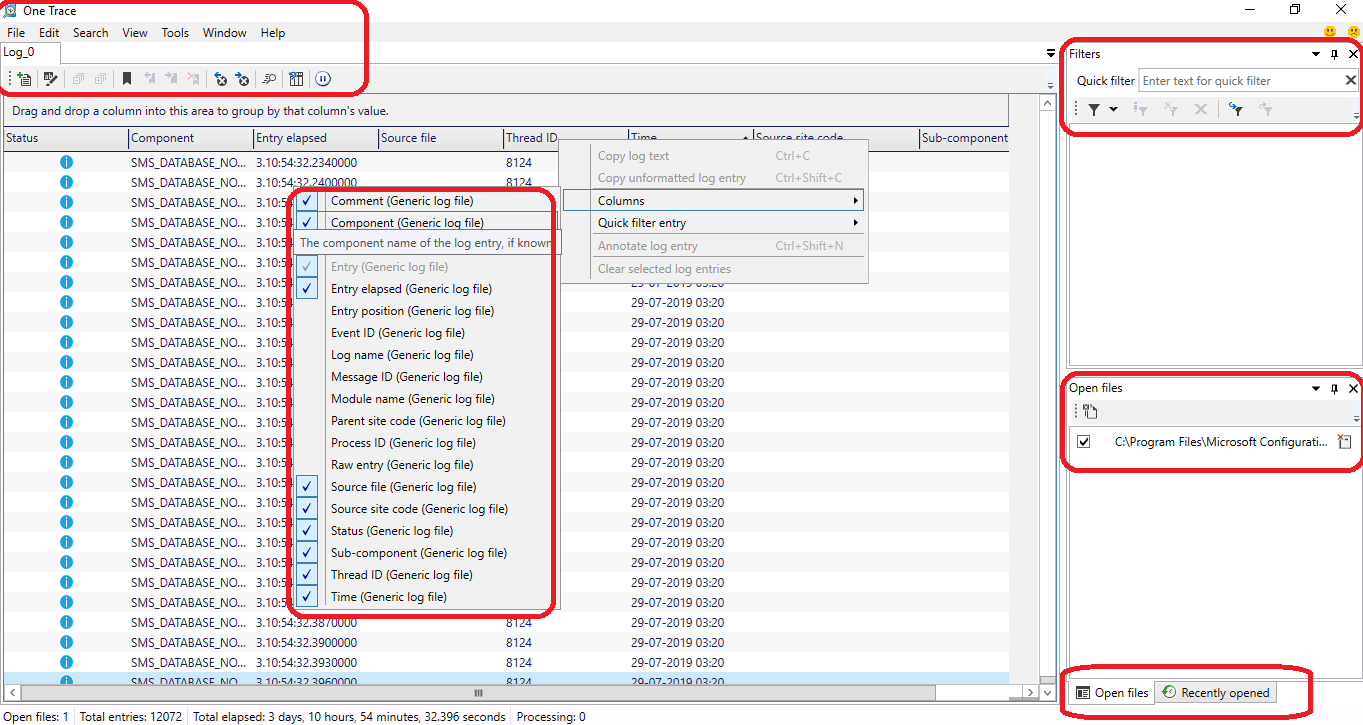Viewport: 1363px width, 725px height.
Task: Pause log processing with the pause icon
Action: click(323, 79)
